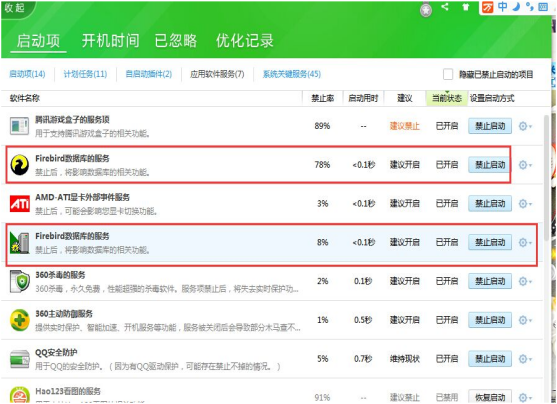Click the medal badge icon at top

point(426,10)
